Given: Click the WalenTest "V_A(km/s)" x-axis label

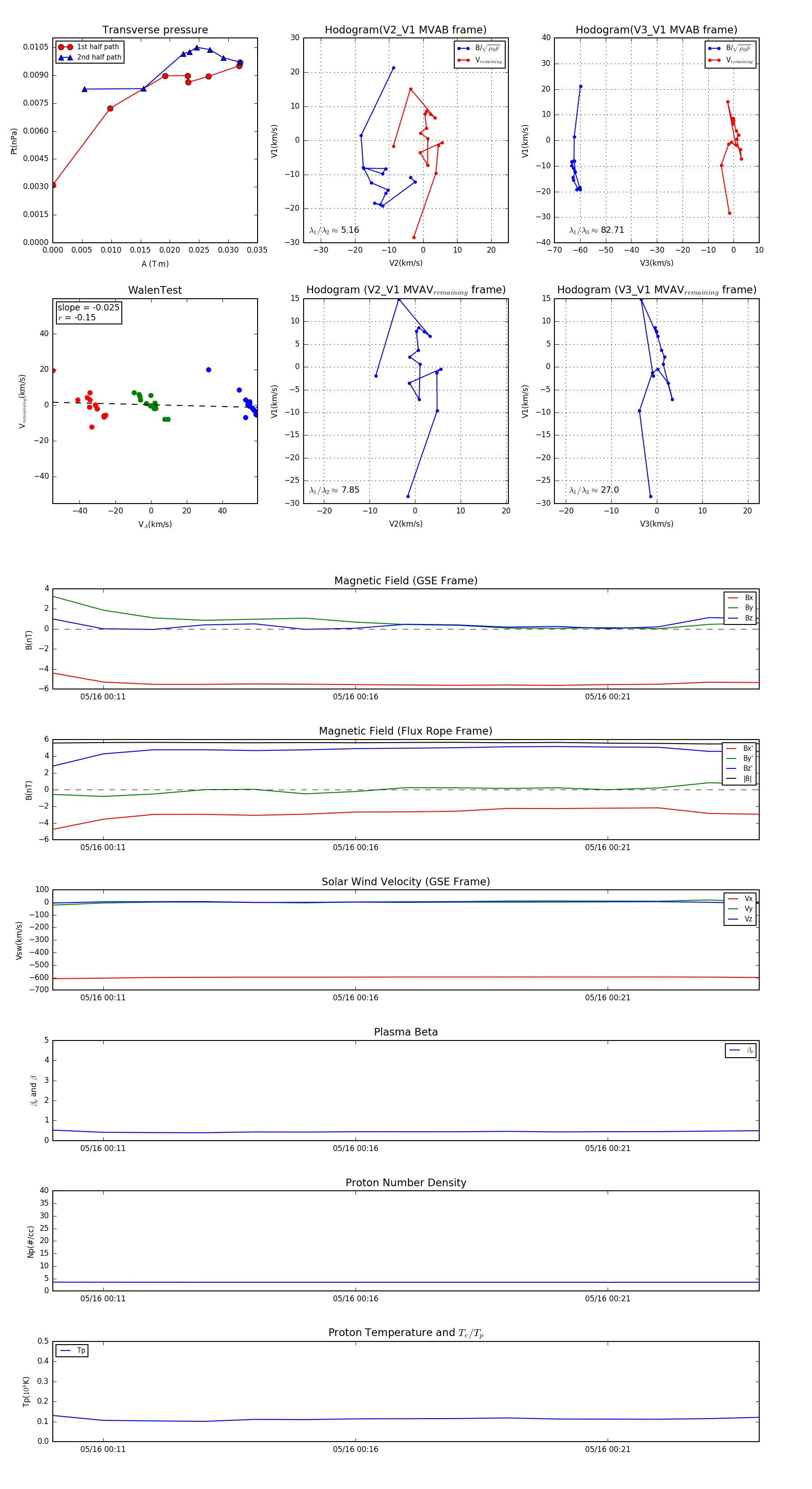Looking at the screenshot, I should pyautogui.click(x=155, y=524).
